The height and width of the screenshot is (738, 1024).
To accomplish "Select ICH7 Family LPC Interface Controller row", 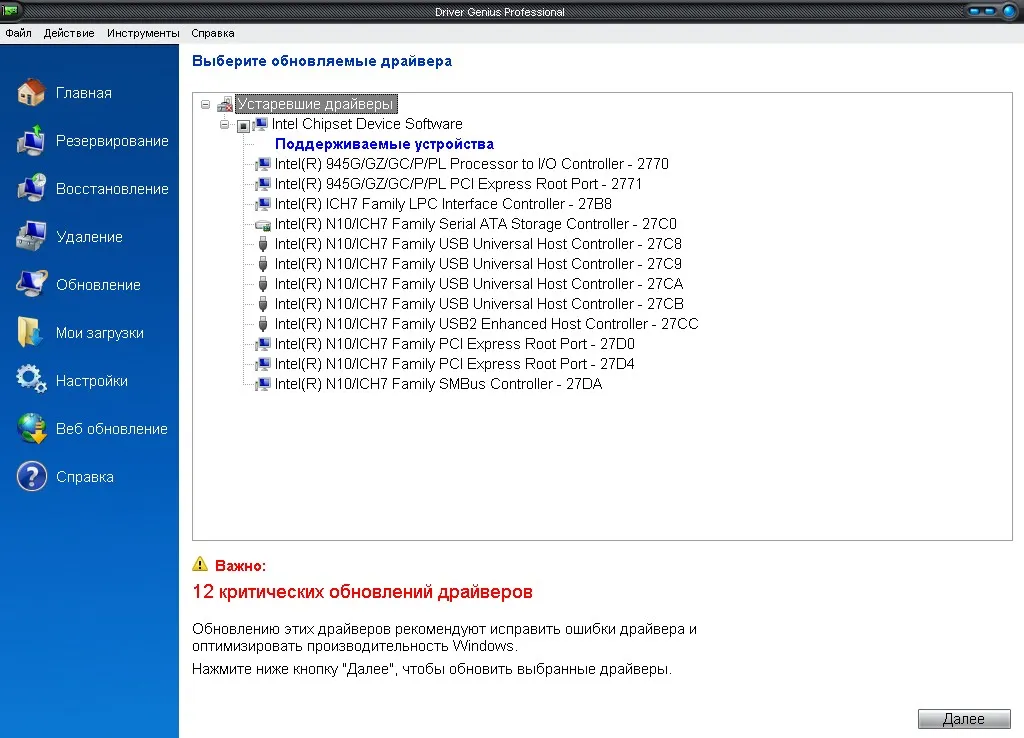I will click(x=443, y=204).
